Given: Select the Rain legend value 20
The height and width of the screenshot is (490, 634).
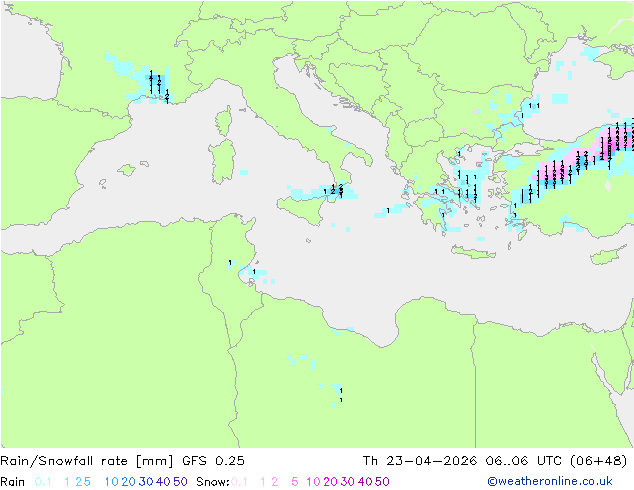Looking at the screenshot, I should click(x=128, y=482).
